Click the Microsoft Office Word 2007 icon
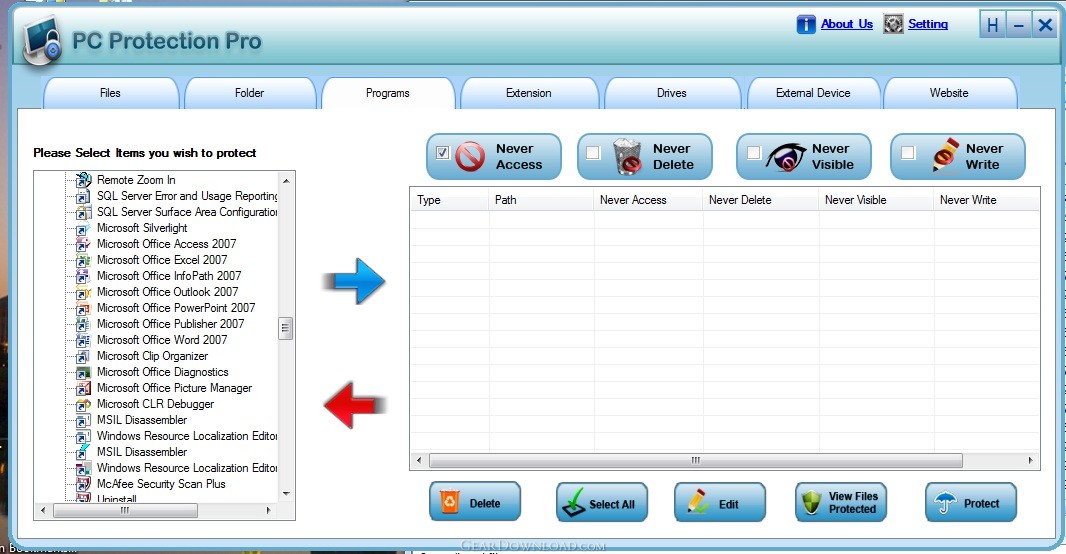 pos(83,340)
